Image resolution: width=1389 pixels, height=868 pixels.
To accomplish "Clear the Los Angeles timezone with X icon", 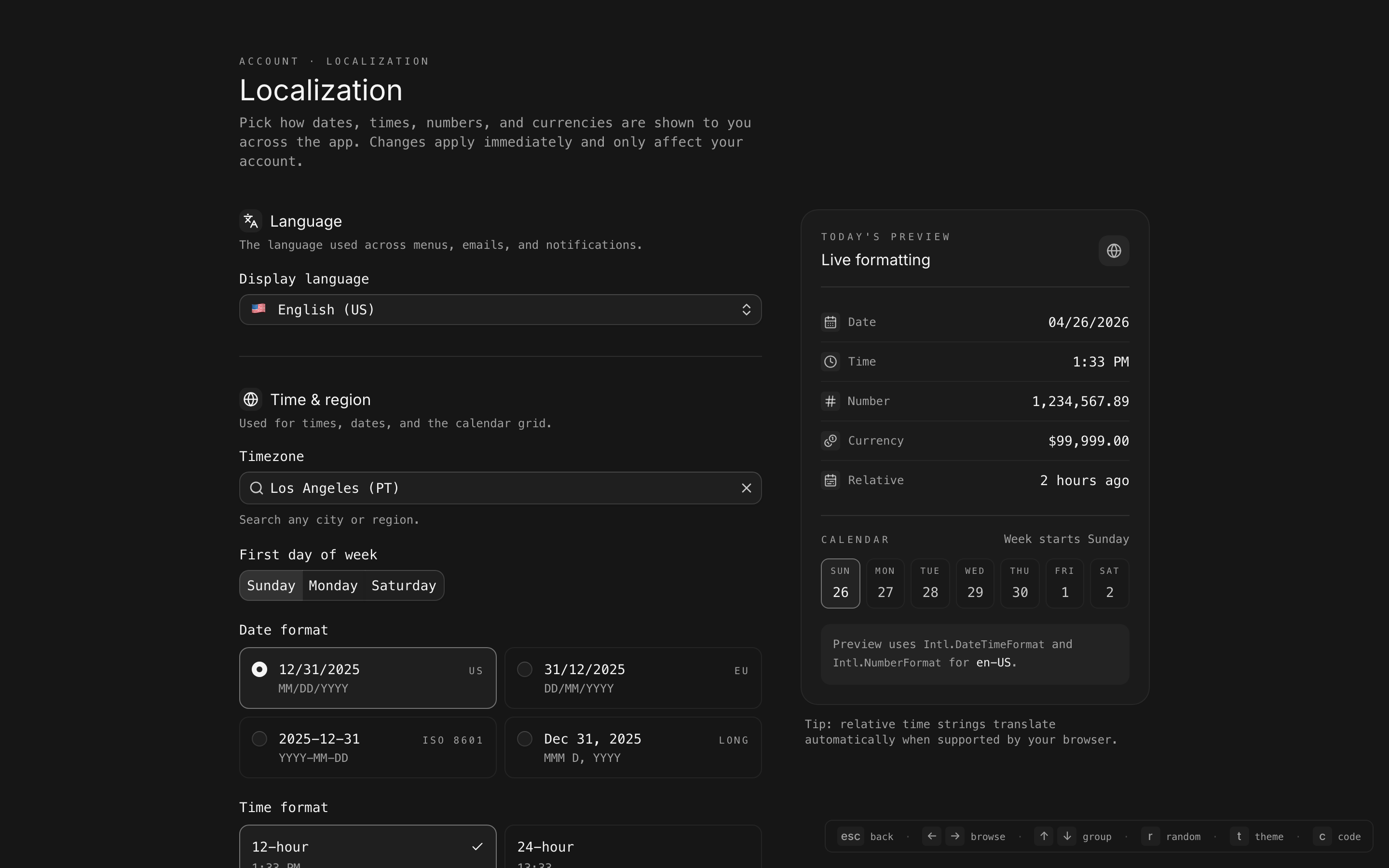I will (746, 488).
